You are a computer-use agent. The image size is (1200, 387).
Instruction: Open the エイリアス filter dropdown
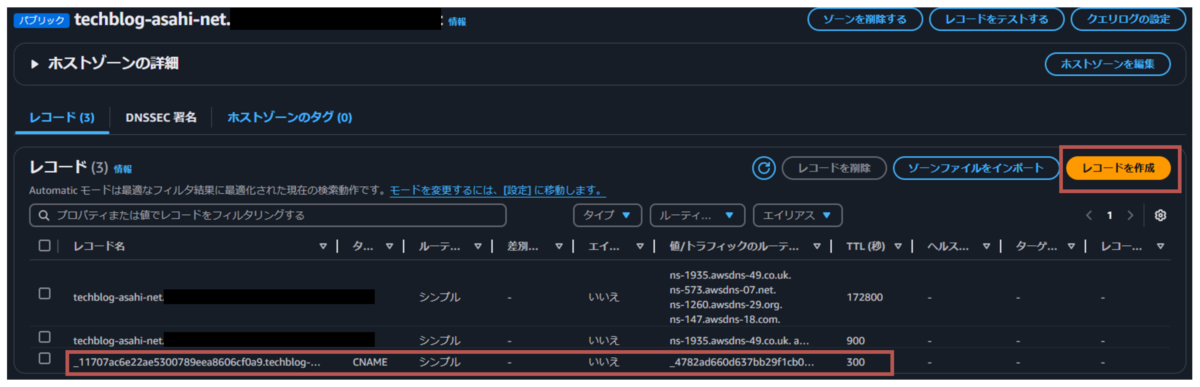[x=798, y=215]
